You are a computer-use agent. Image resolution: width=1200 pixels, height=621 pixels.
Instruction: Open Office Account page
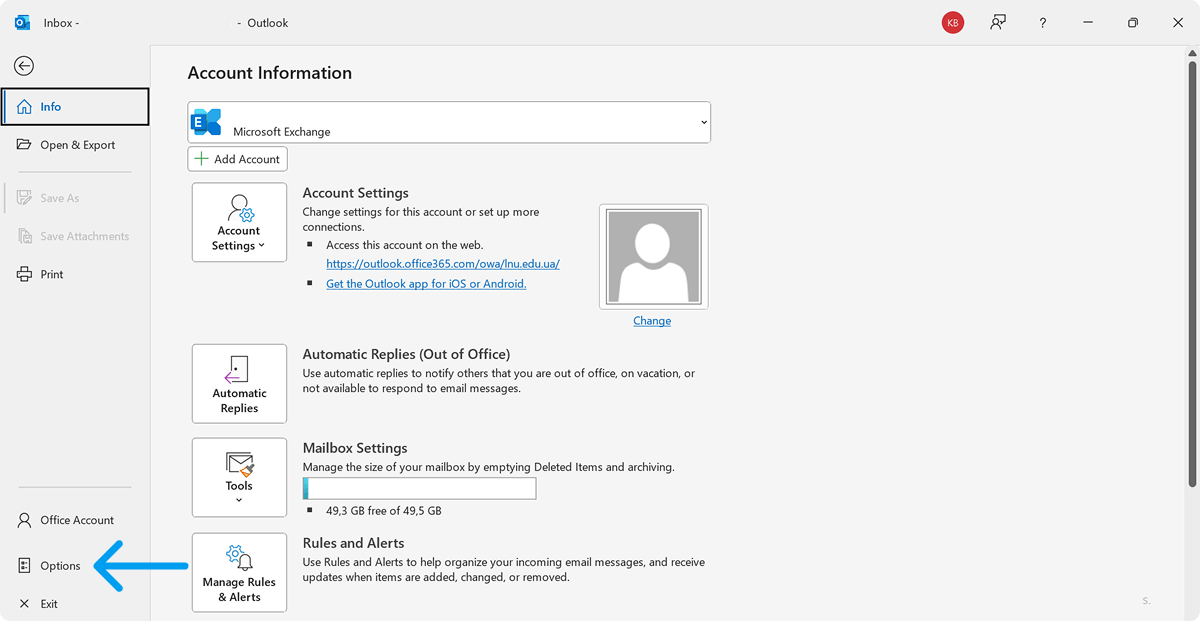76,520
